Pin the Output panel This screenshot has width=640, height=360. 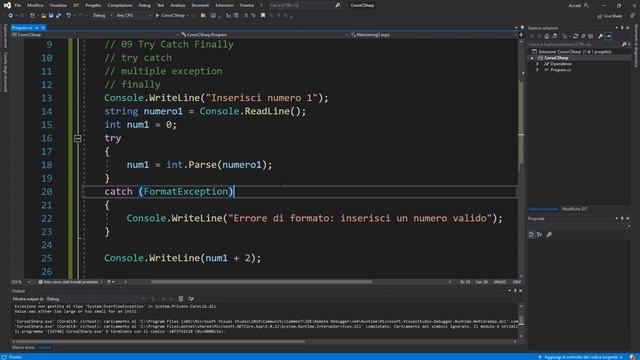[515, 291]
